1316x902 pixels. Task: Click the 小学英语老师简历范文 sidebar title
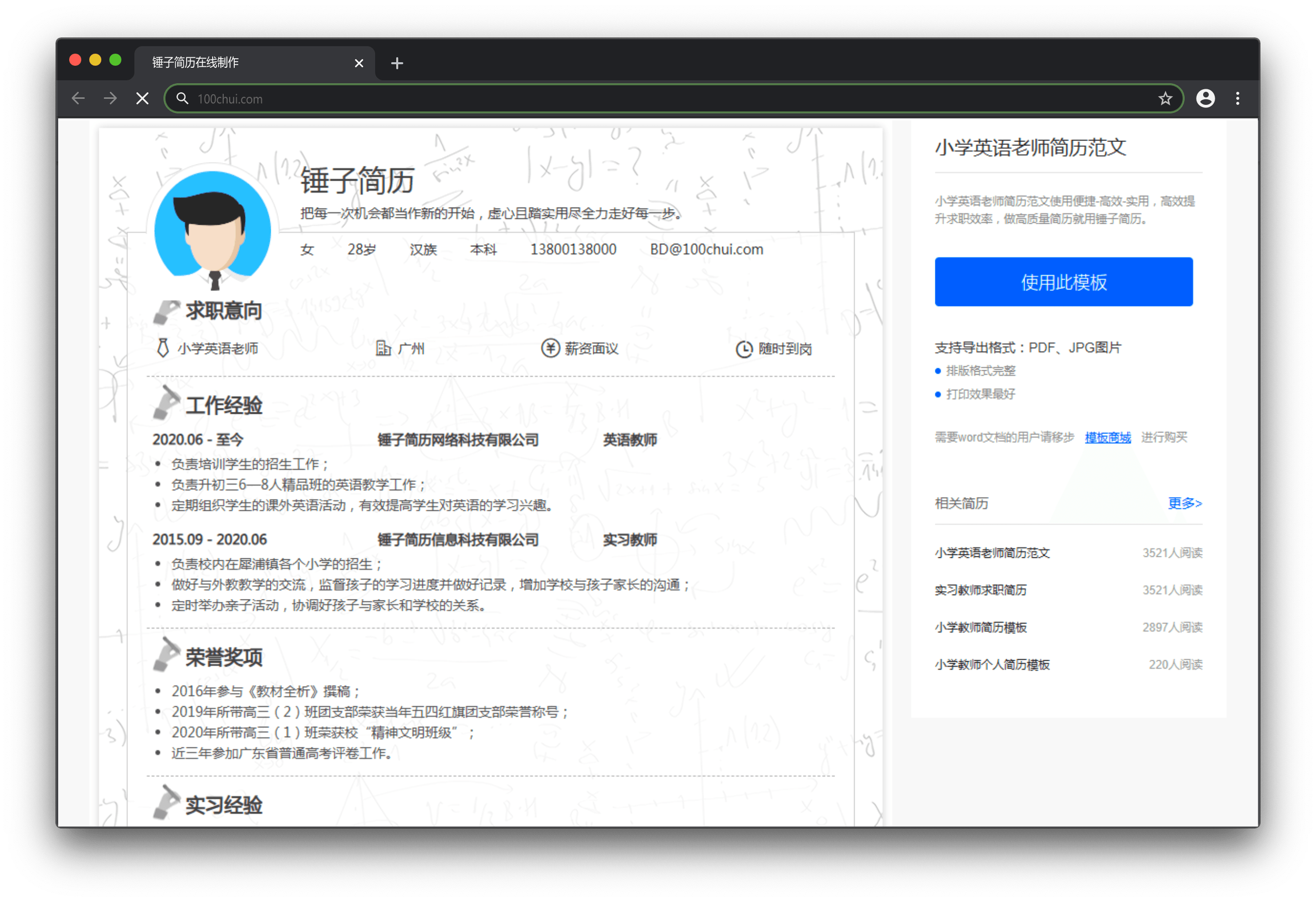click(x=1030, y=148)
